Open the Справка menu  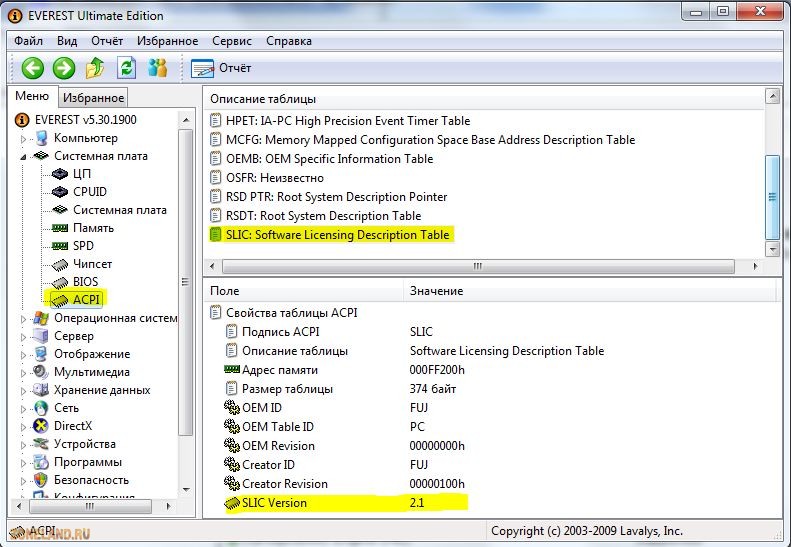click(289, 41)
